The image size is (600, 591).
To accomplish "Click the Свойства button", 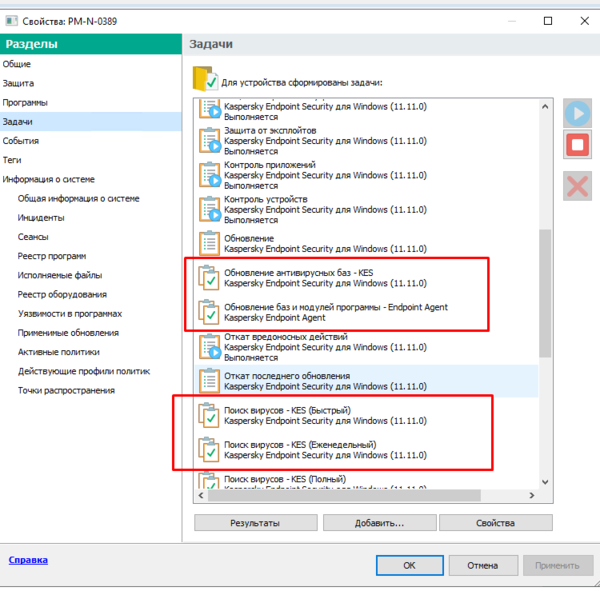I will click(x=496, y=523).
